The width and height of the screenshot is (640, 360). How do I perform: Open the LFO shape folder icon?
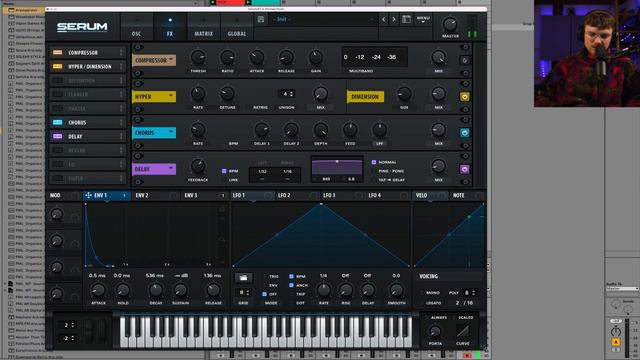pos(243,278)
